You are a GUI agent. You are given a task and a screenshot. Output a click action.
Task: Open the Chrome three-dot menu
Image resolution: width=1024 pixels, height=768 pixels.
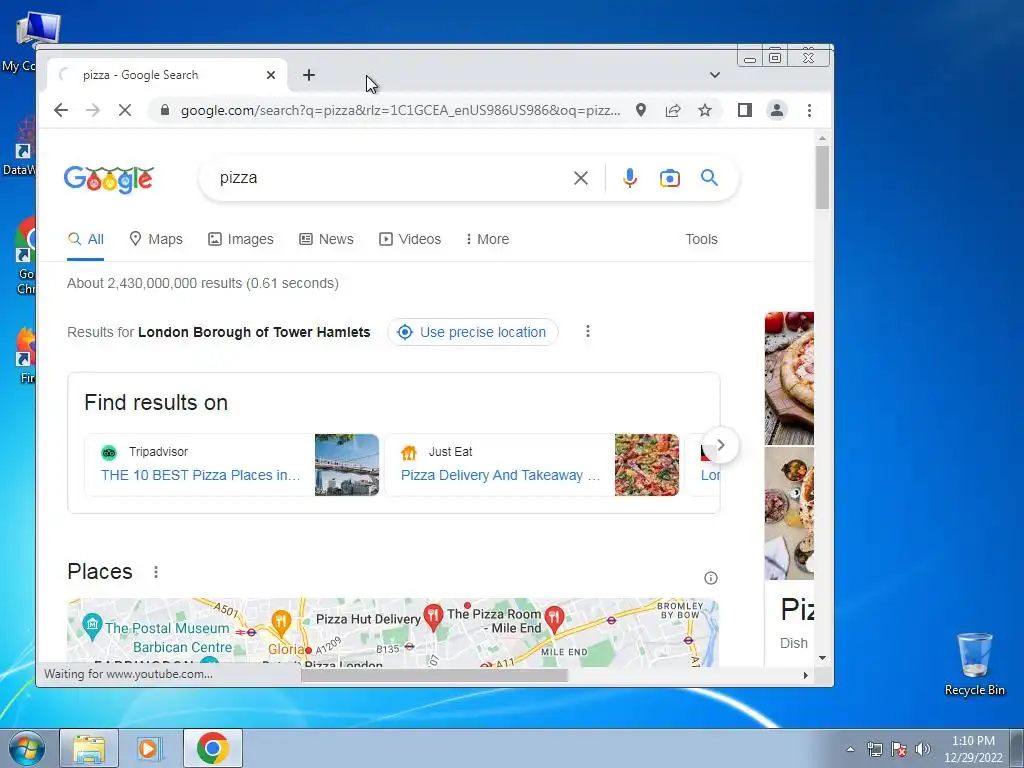(809, 110)
